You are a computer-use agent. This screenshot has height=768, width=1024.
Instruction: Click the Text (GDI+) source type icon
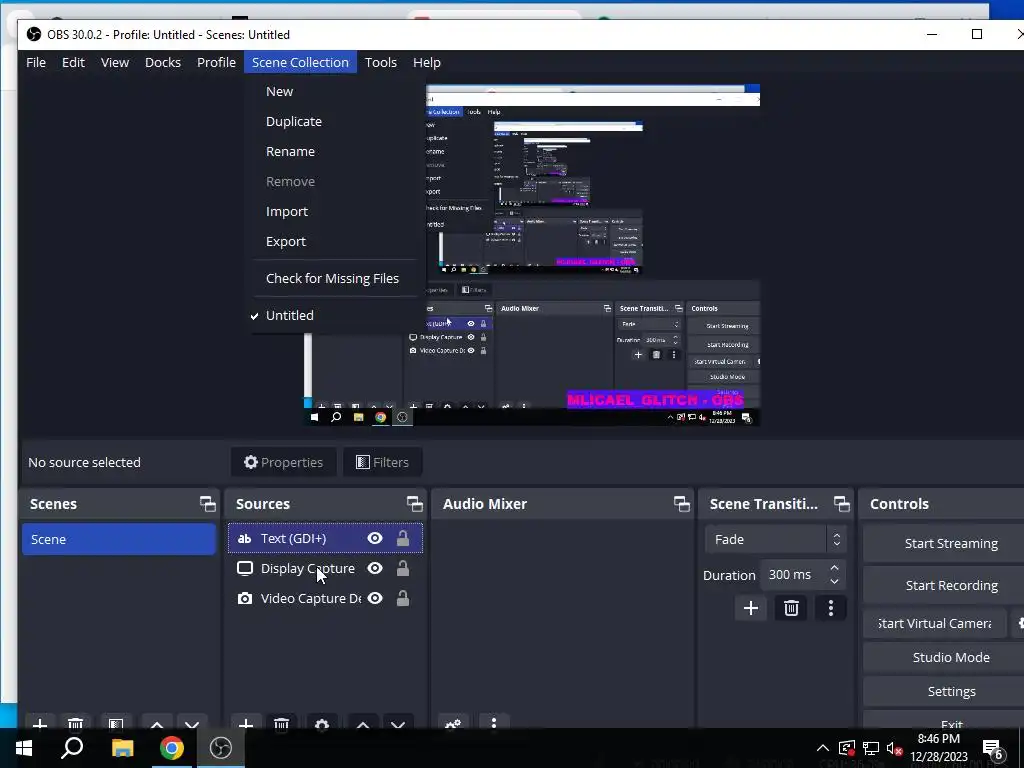(245, 539)
